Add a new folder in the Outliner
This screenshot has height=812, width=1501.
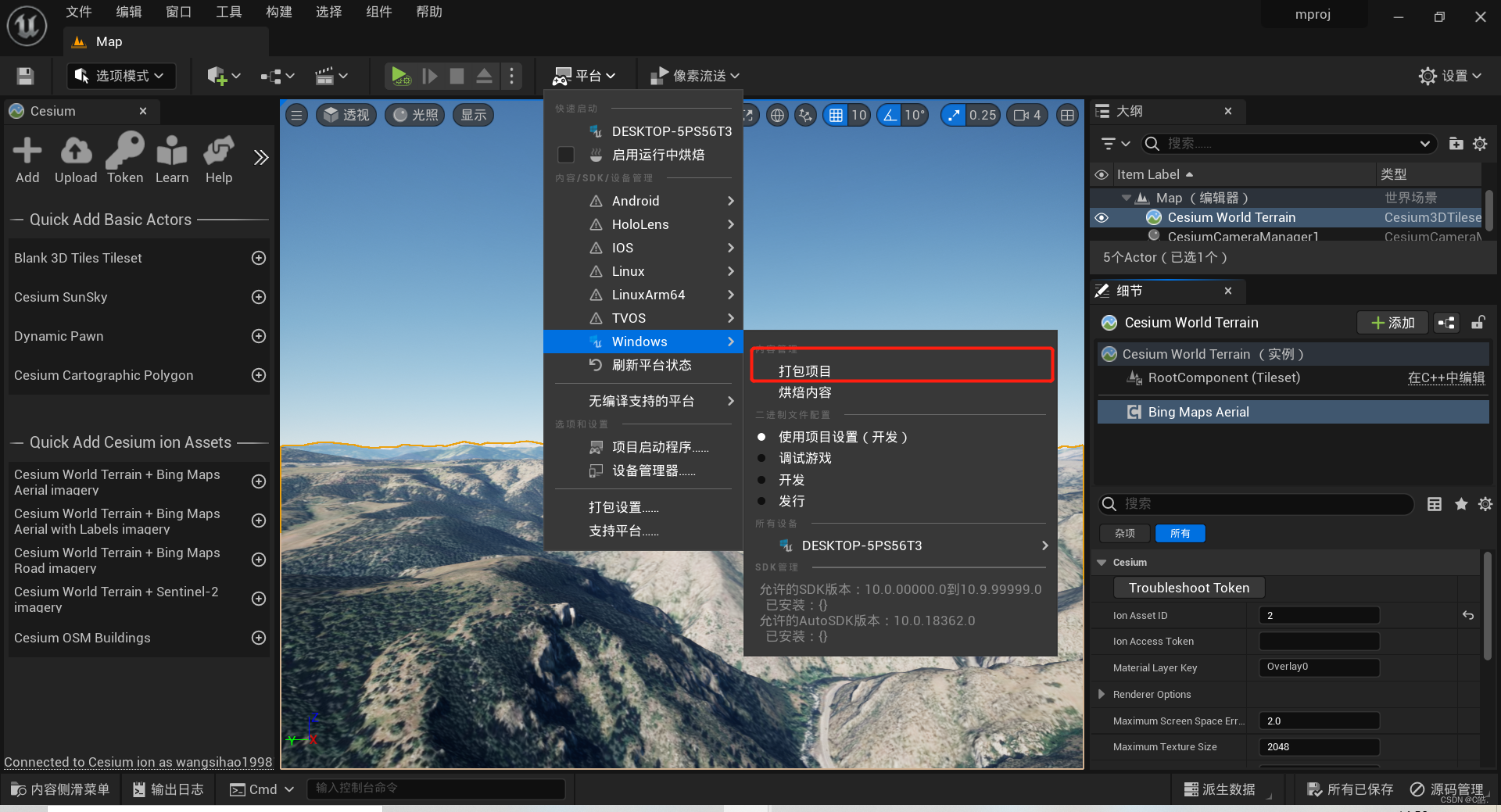click(1456, 144)
